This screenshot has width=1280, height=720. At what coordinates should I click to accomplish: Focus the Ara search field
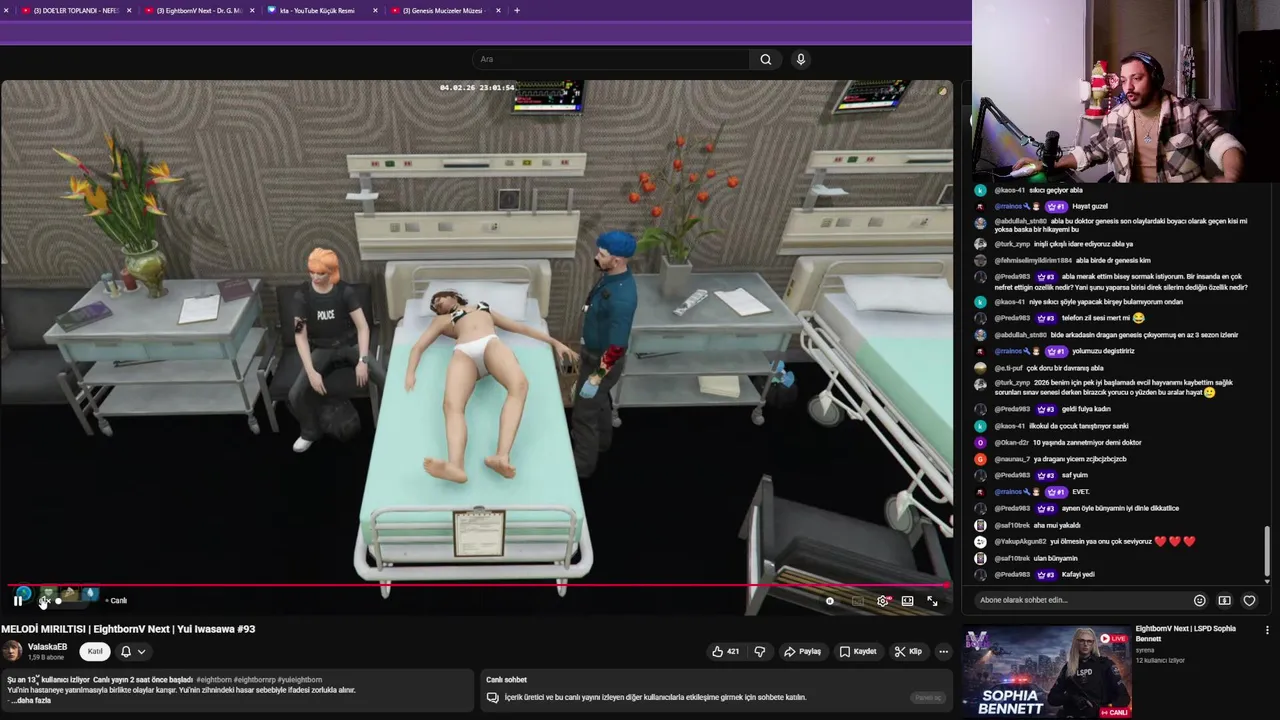611,59
